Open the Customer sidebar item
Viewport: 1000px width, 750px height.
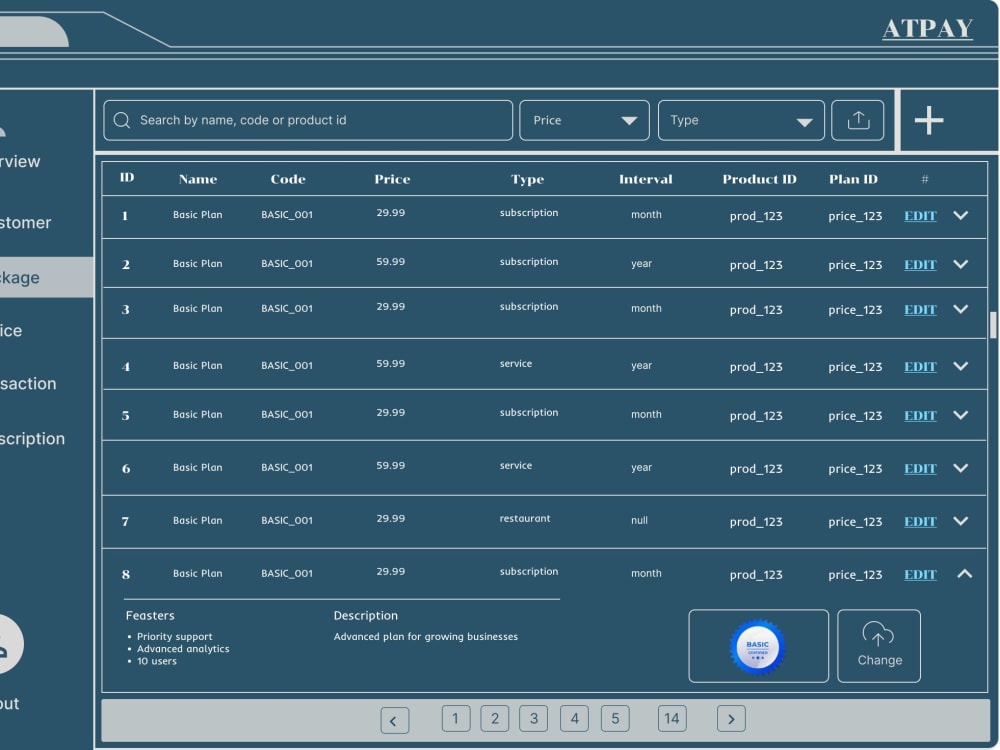(x=26, y=223)
